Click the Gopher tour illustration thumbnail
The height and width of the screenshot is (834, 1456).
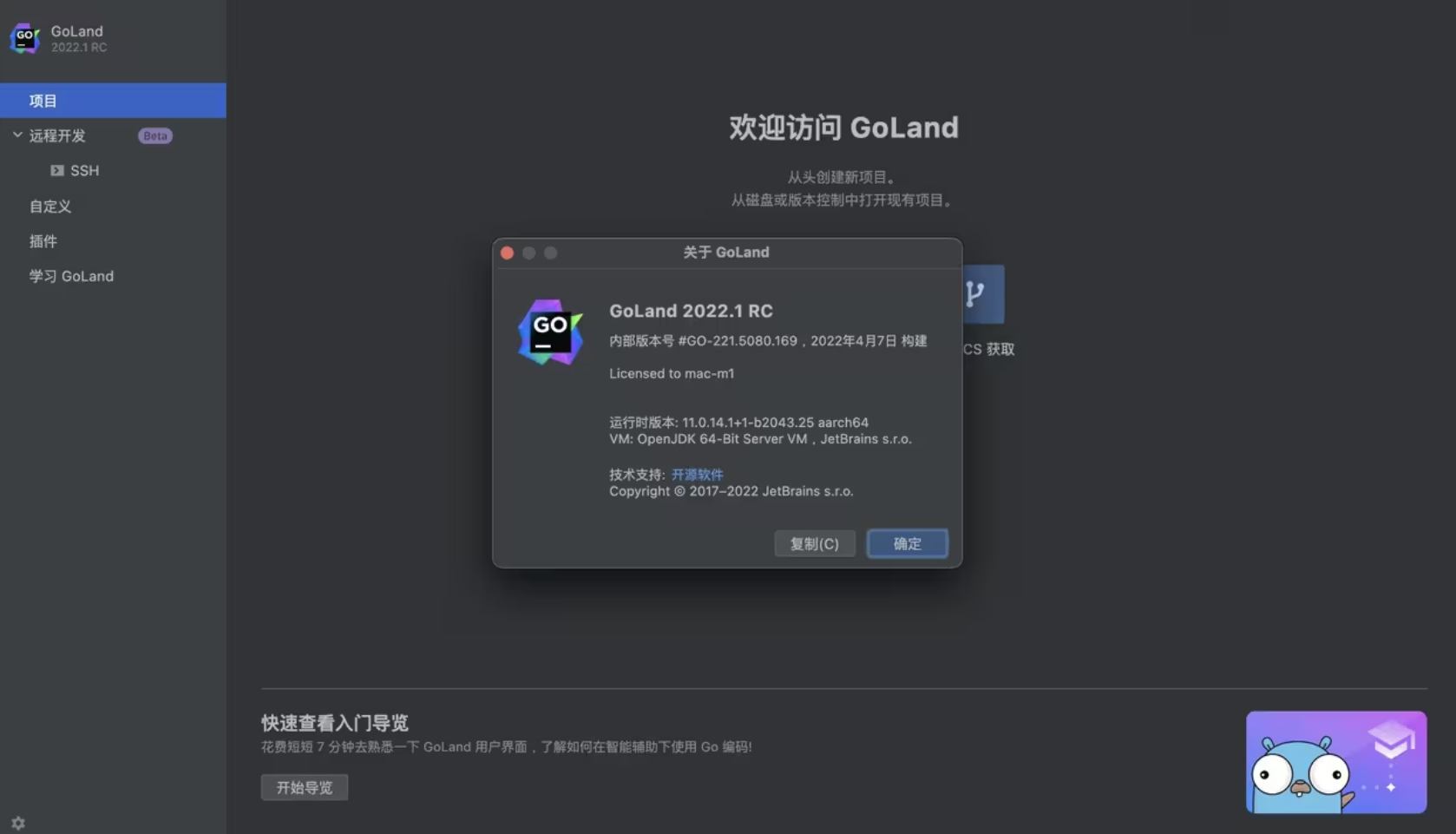pos(1336,762)
